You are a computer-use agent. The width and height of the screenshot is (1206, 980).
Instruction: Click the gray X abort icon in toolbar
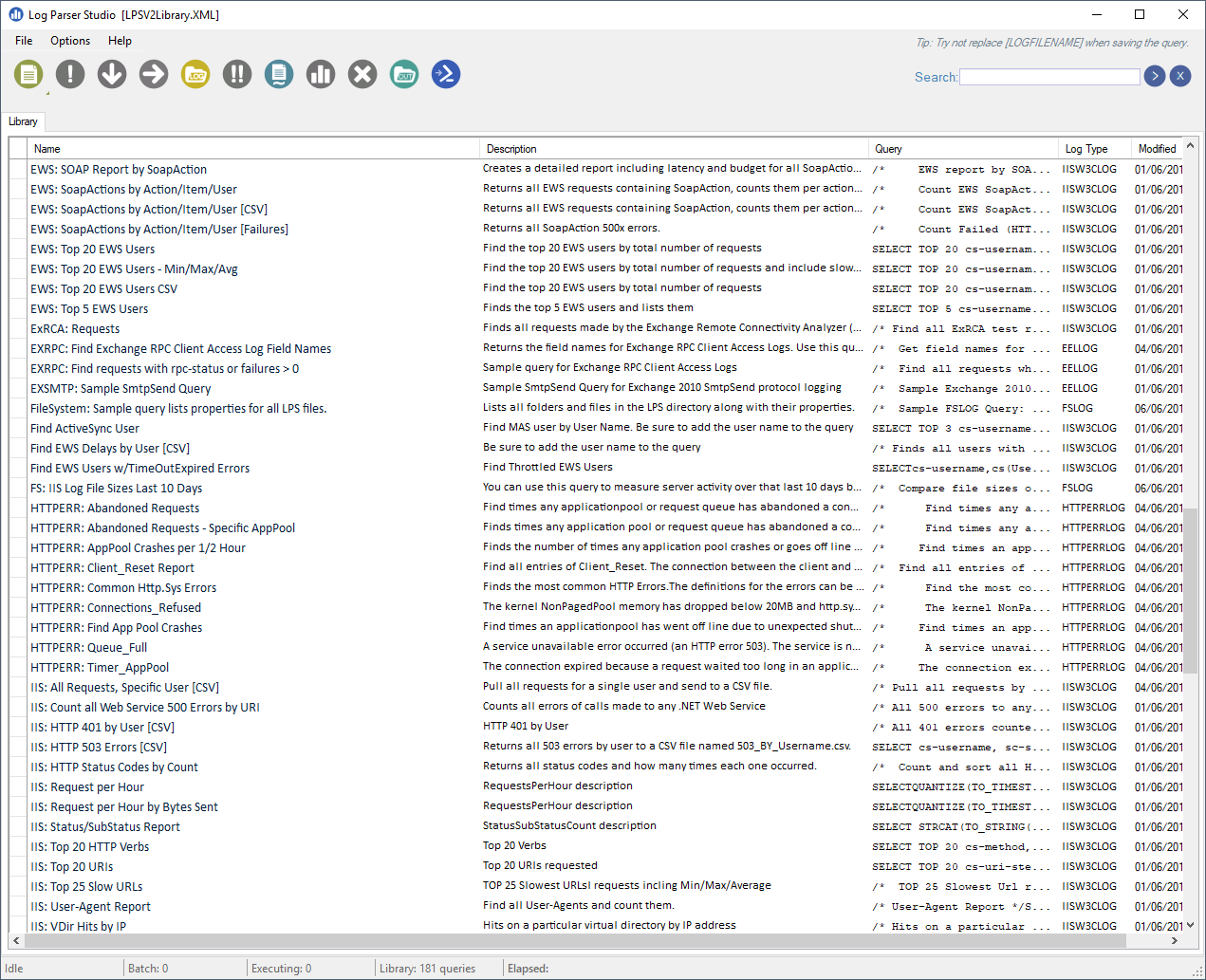[x=362, y=74]
